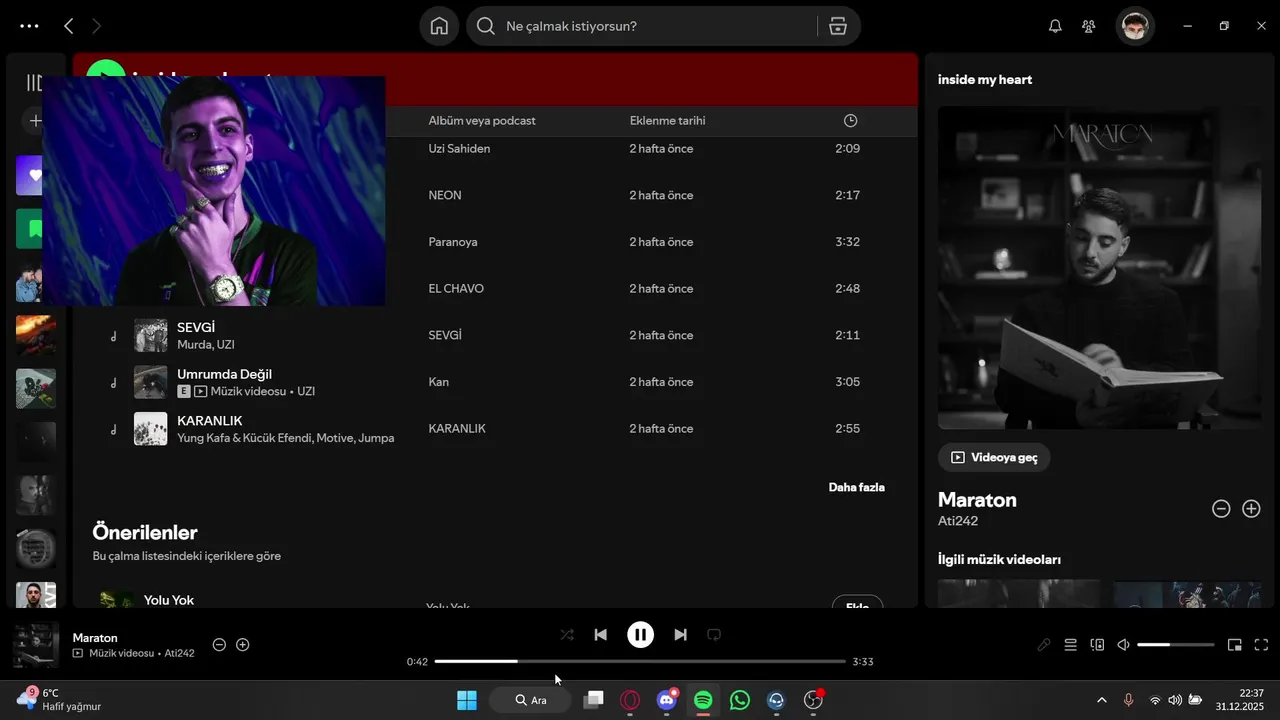Go to Spotify Home

tap(439, 26)
